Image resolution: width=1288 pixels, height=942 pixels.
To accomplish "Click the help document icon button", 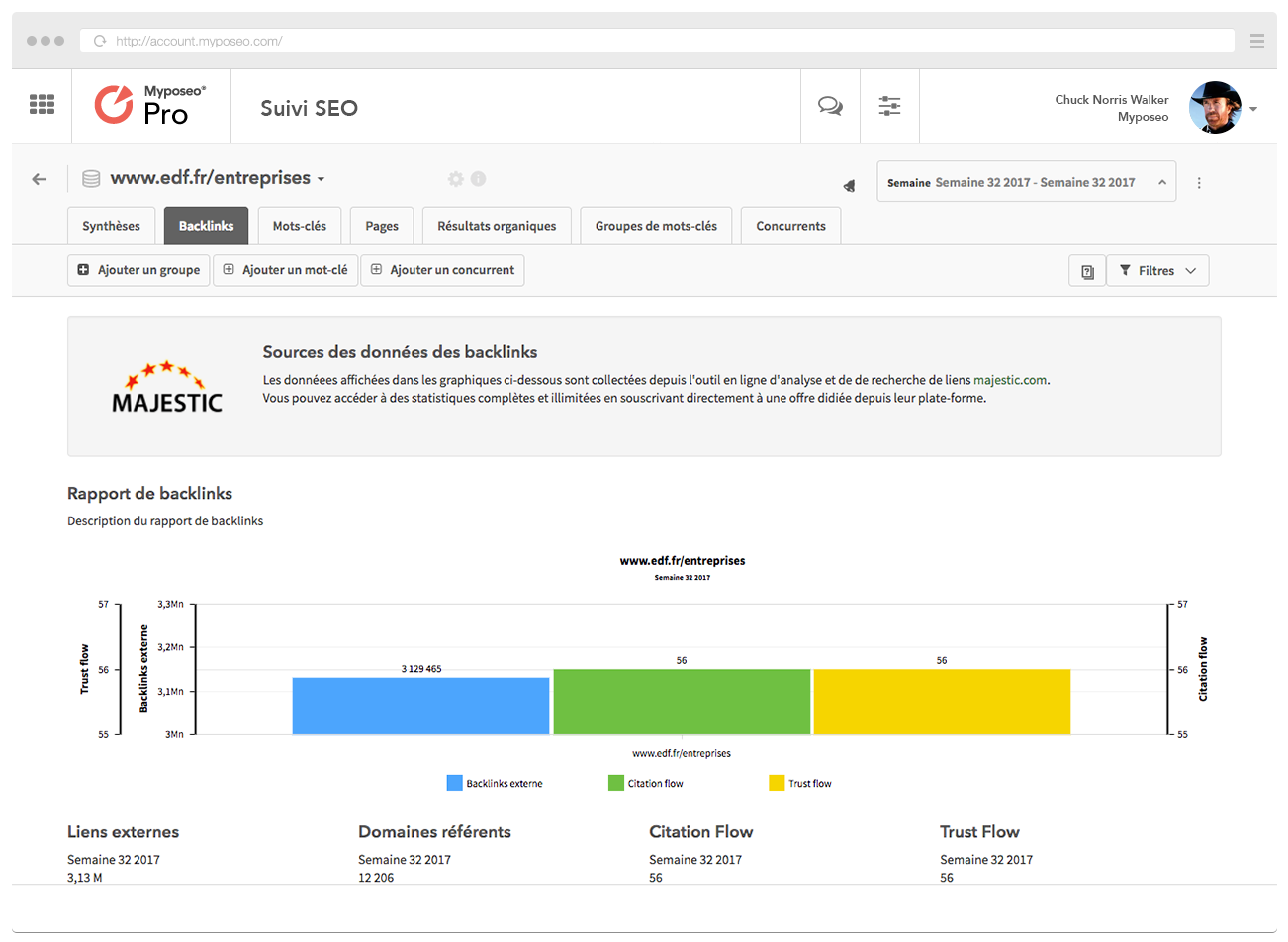I will (x=1087, y=271).
